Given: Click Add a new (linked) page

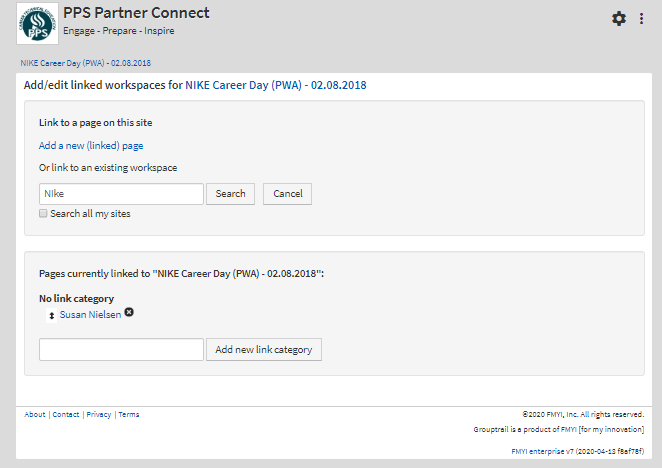Looking at the screenshot, I should 91,145.
